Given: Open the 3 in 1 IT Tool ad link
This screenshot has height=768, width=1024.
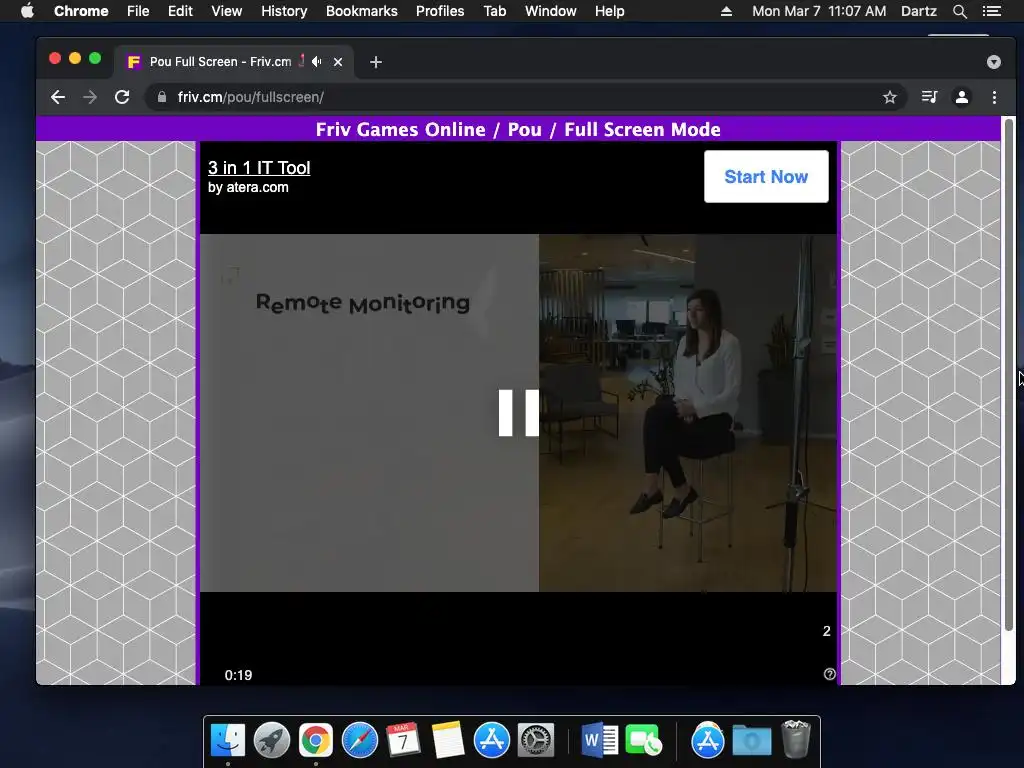Looking at the screenshot, I should click(259, 168).
